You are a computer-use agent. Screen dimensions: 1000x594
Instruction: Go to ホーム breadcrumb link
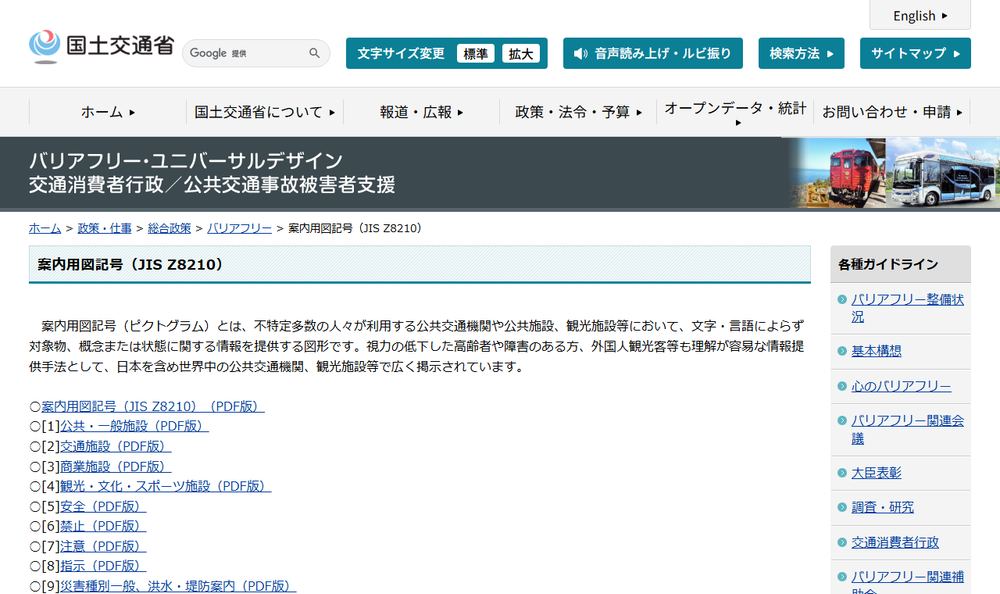tap(45, 228)
